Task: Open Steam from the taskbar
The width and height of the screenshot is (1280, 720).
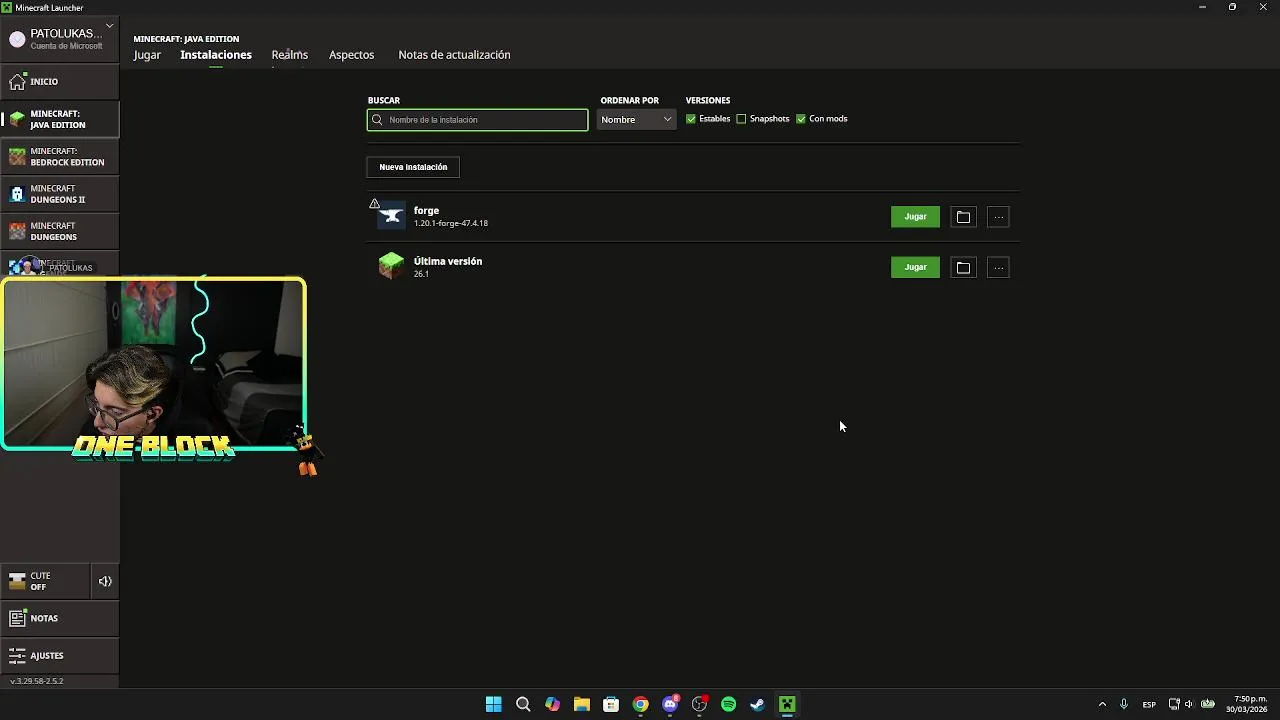Action: click(x=758, y=704)
